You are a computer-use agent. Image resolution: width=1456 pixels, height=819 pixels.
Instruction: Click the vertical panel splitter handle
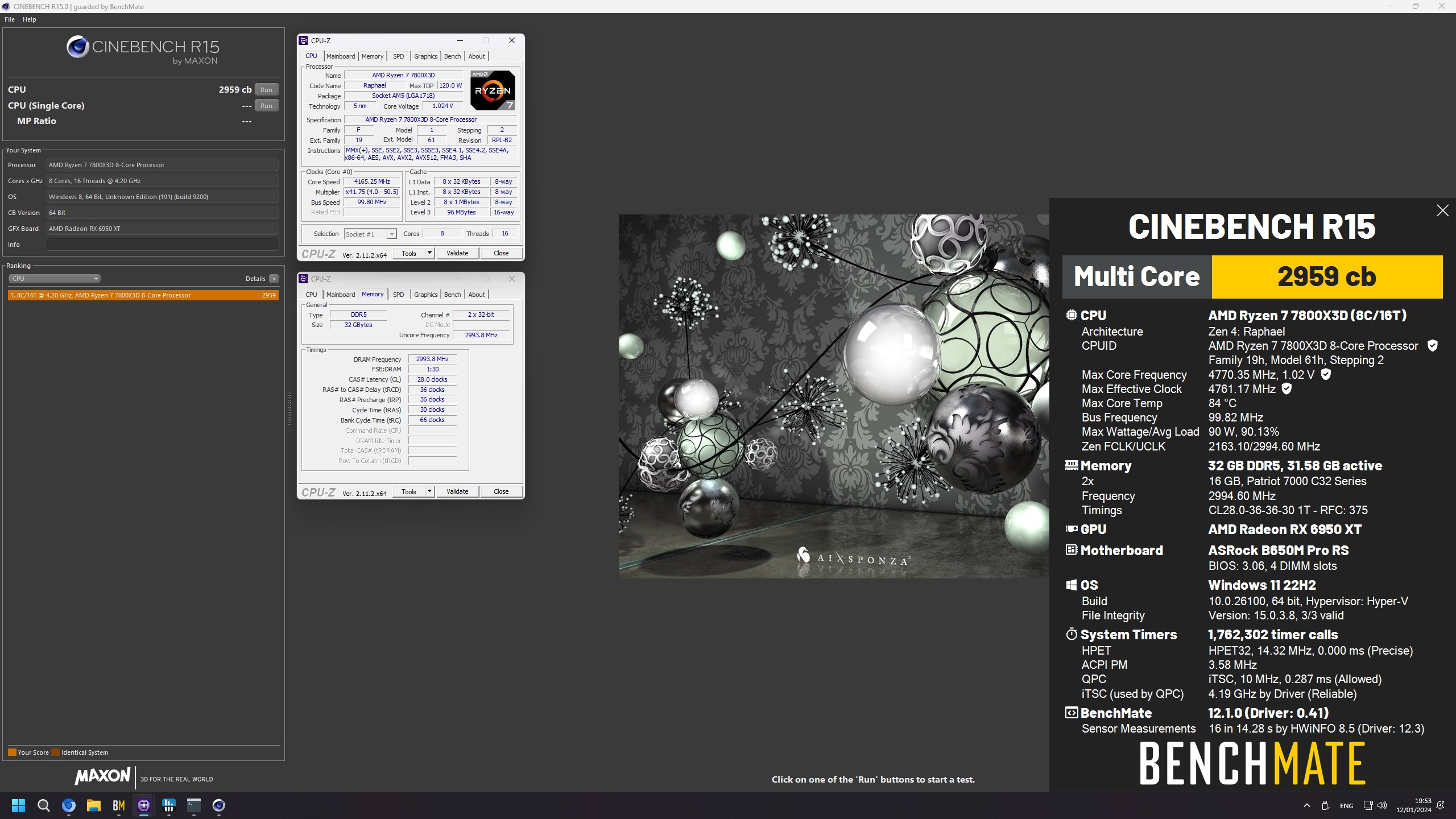tap(289, 408)
